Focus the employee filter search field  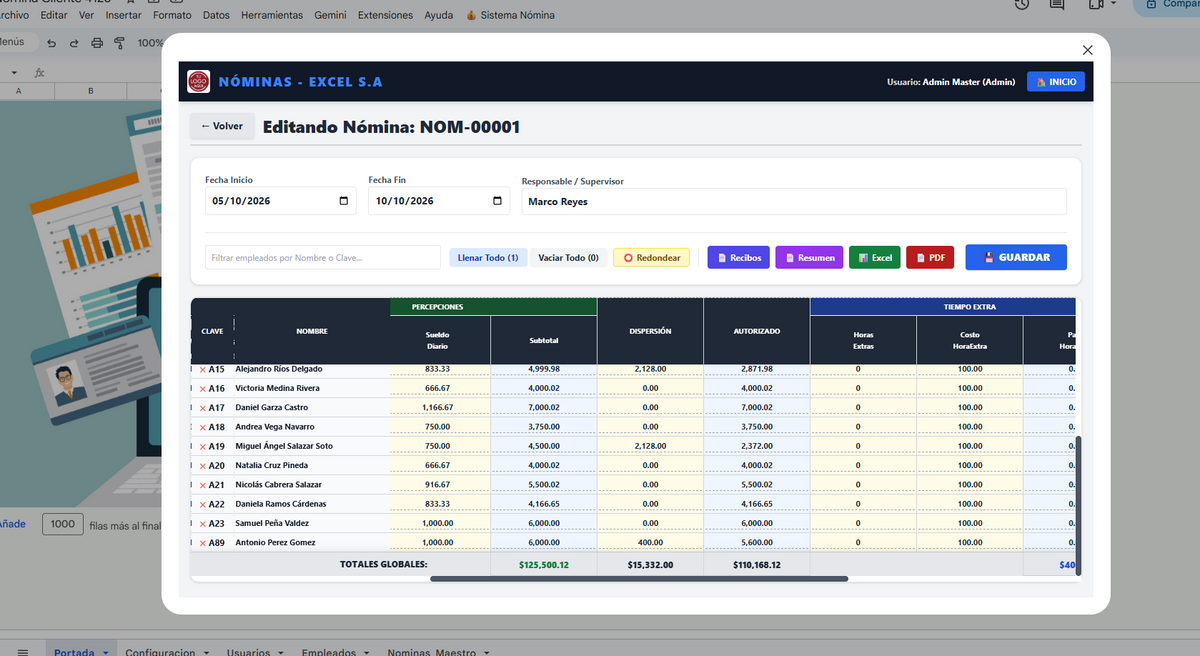(x=323, y=258)
